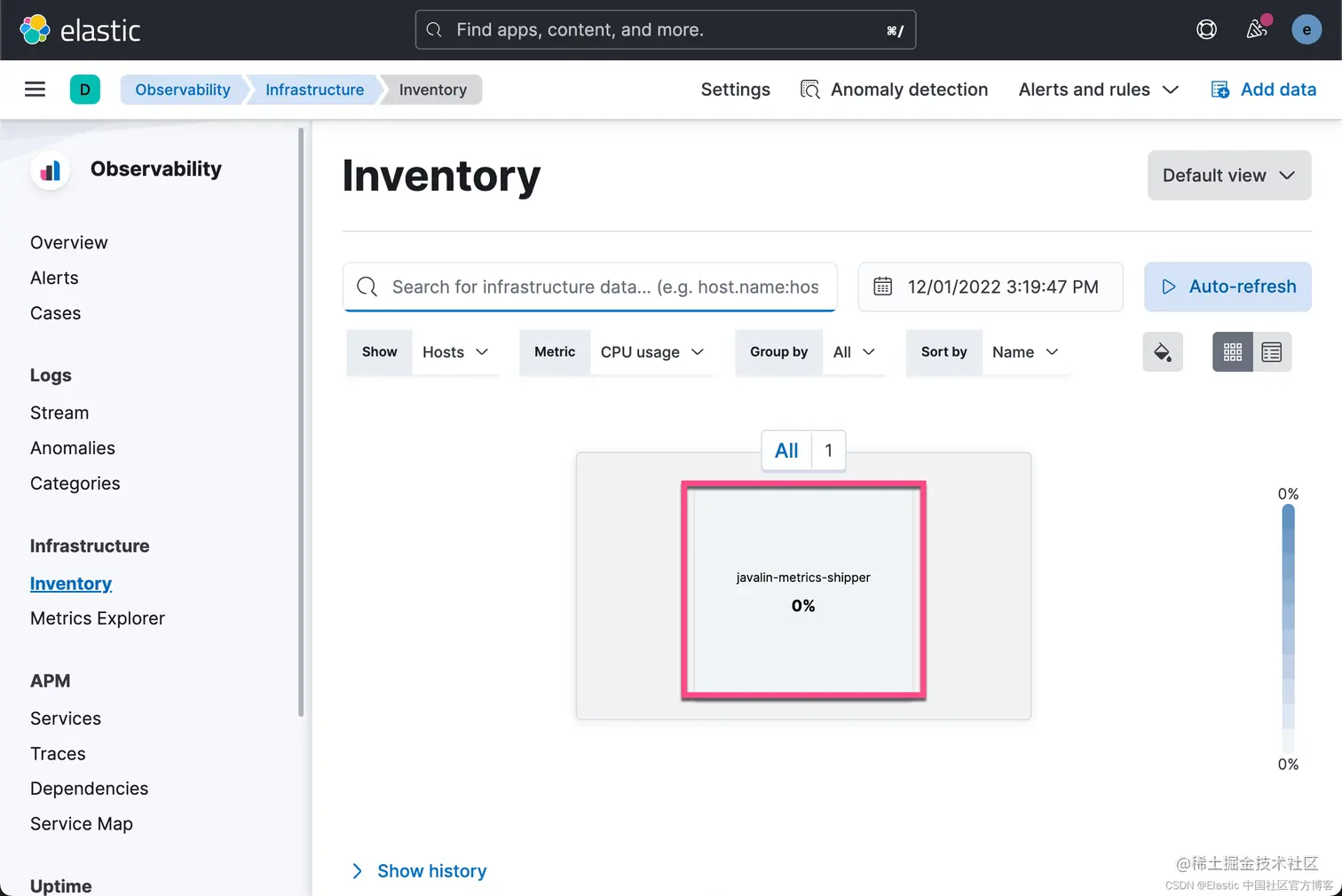Open Settings in the top bar
The width and height of the screenshot is (1342, 896).
click(x=736, y=90)
